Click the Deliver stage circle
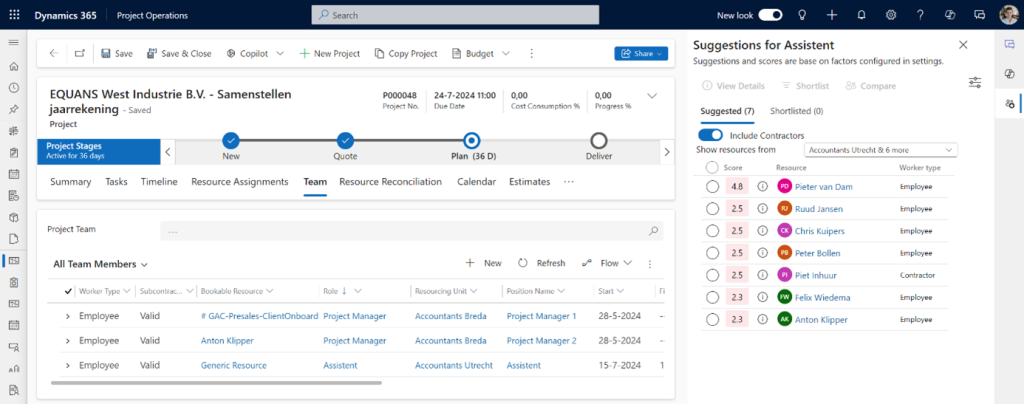Image resolution: width=1024 pixels, height=404 pixels. pyautogui.click(x=598, y=140)
